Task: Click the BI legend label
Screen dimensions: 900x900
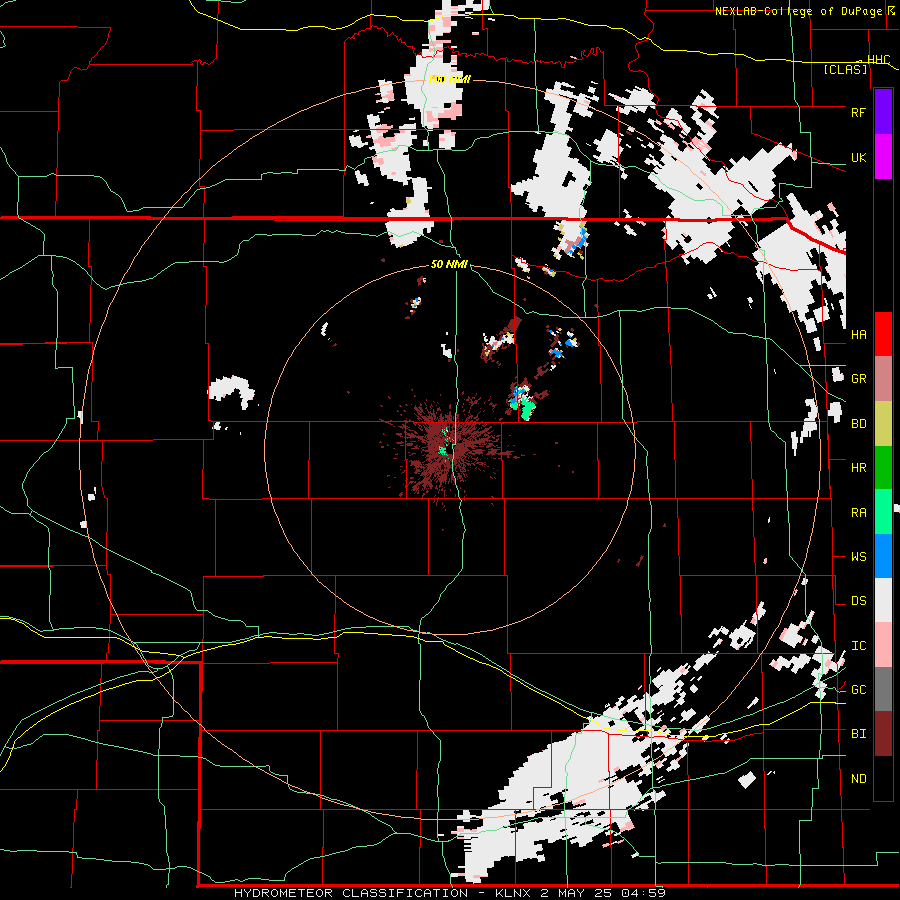Action: pos(858,734)
